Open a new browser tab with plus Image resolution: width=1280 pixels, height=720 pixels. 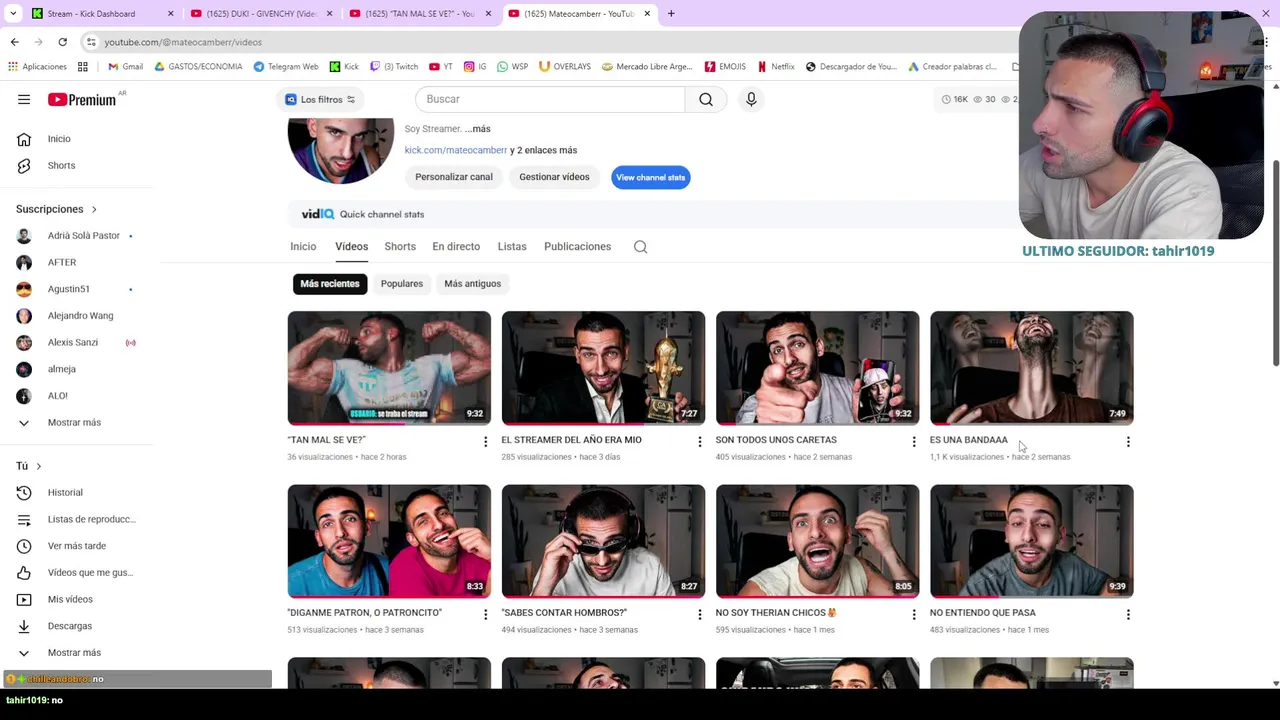(x=671, y=14)
